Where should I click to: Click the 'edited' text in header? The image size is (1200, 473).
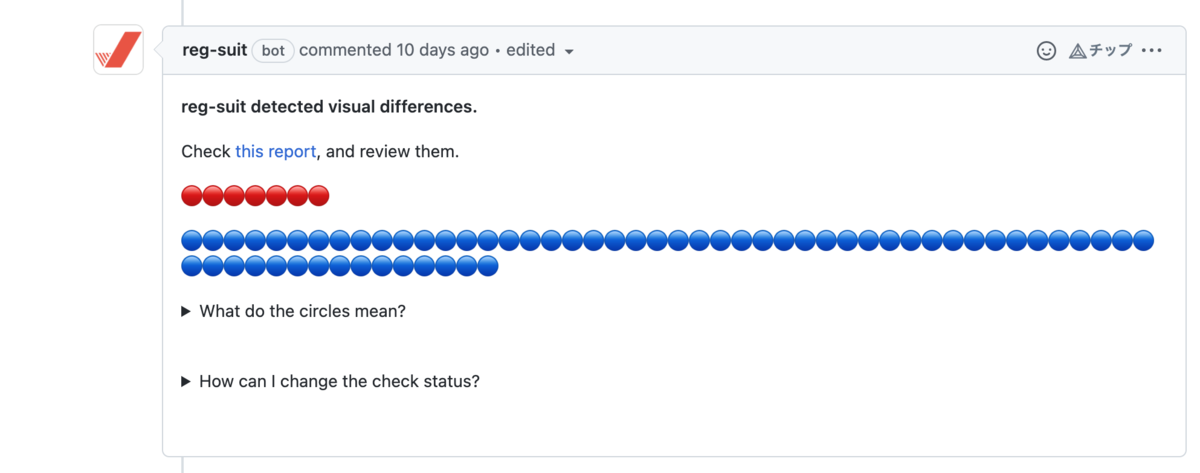coord(530,50)
